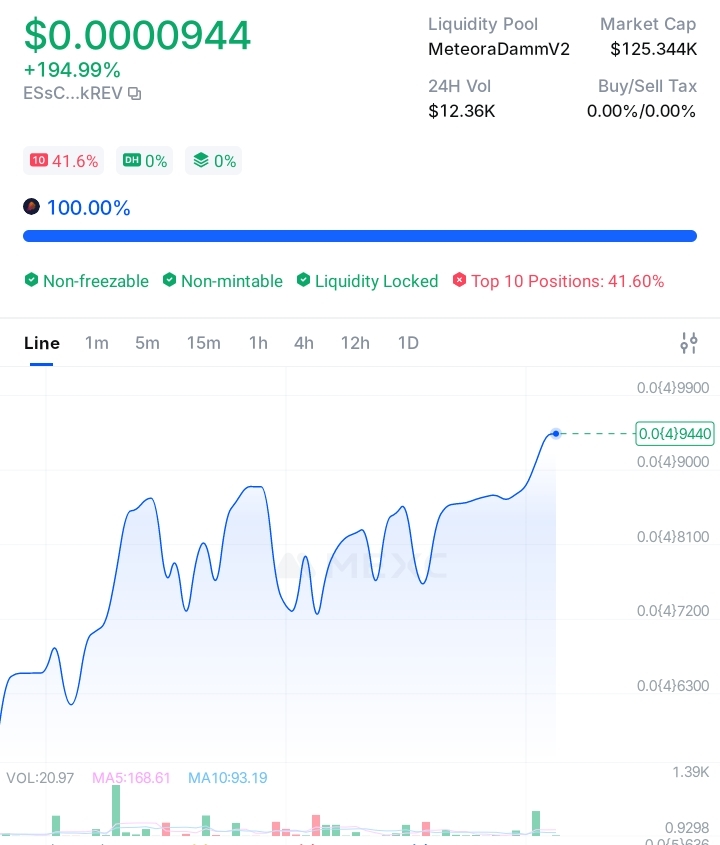Tap the Non-freezable shield icon

31,281
